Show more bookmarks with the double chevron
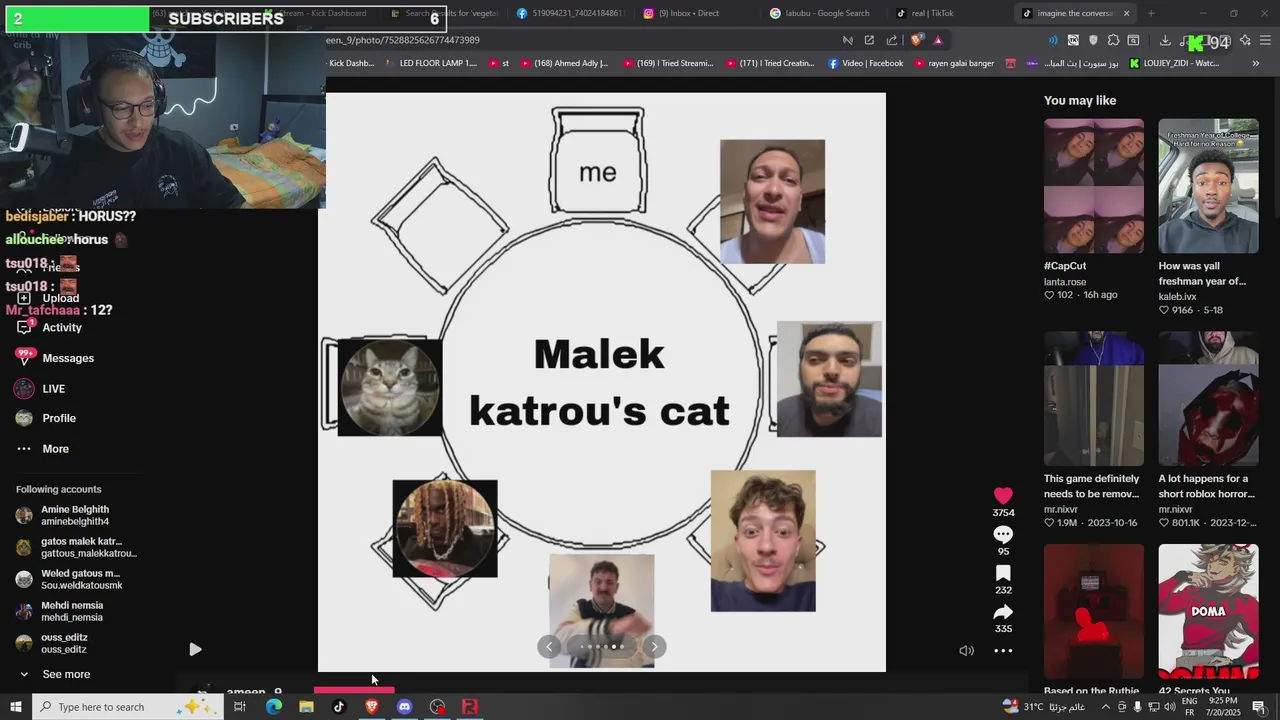 pyautogui.click(x=1256, y=63)
